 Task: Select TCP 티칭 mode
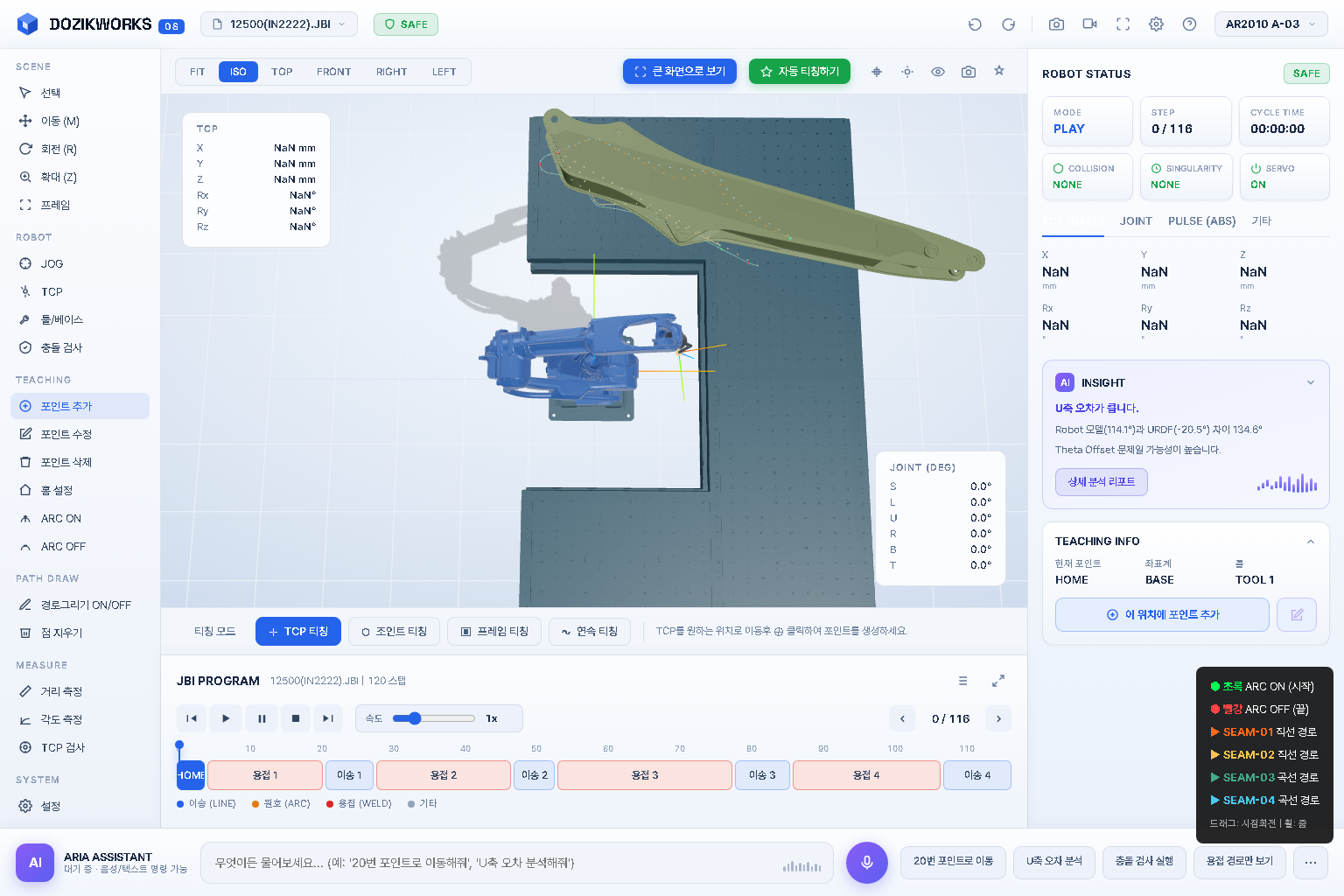298,631
